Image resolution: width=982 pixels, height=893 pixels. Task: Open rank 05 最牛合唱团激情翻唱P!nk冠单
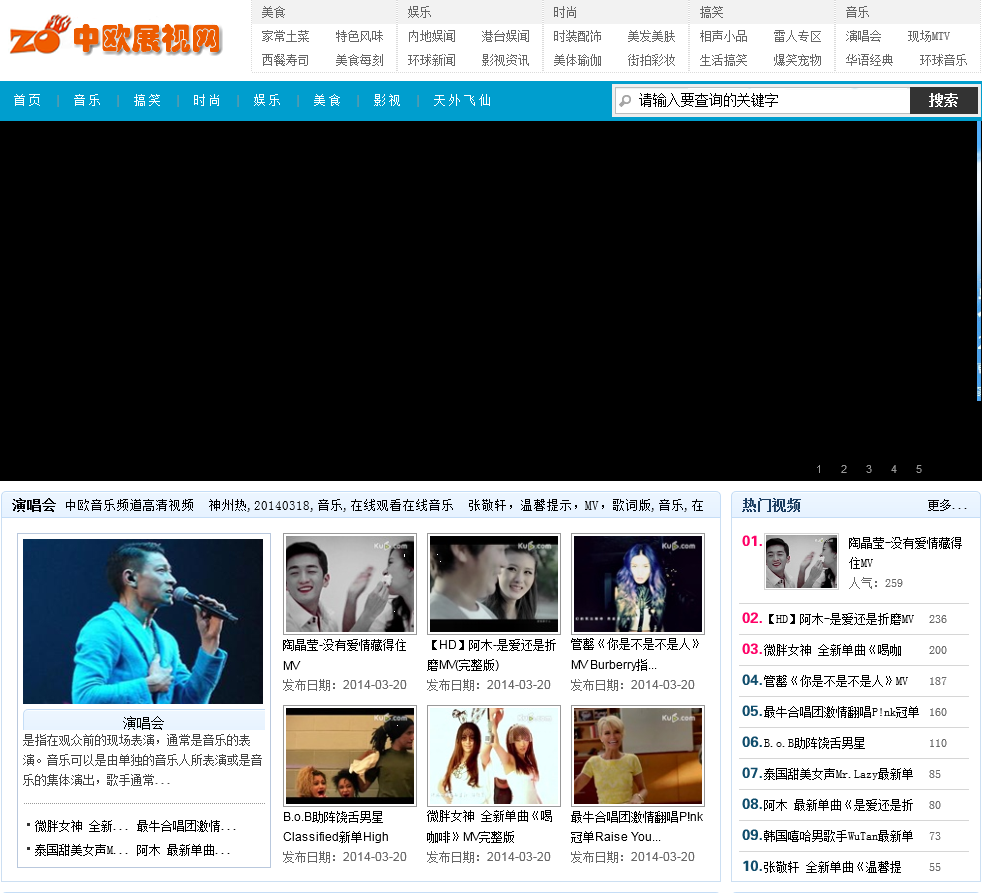[841, 712]
